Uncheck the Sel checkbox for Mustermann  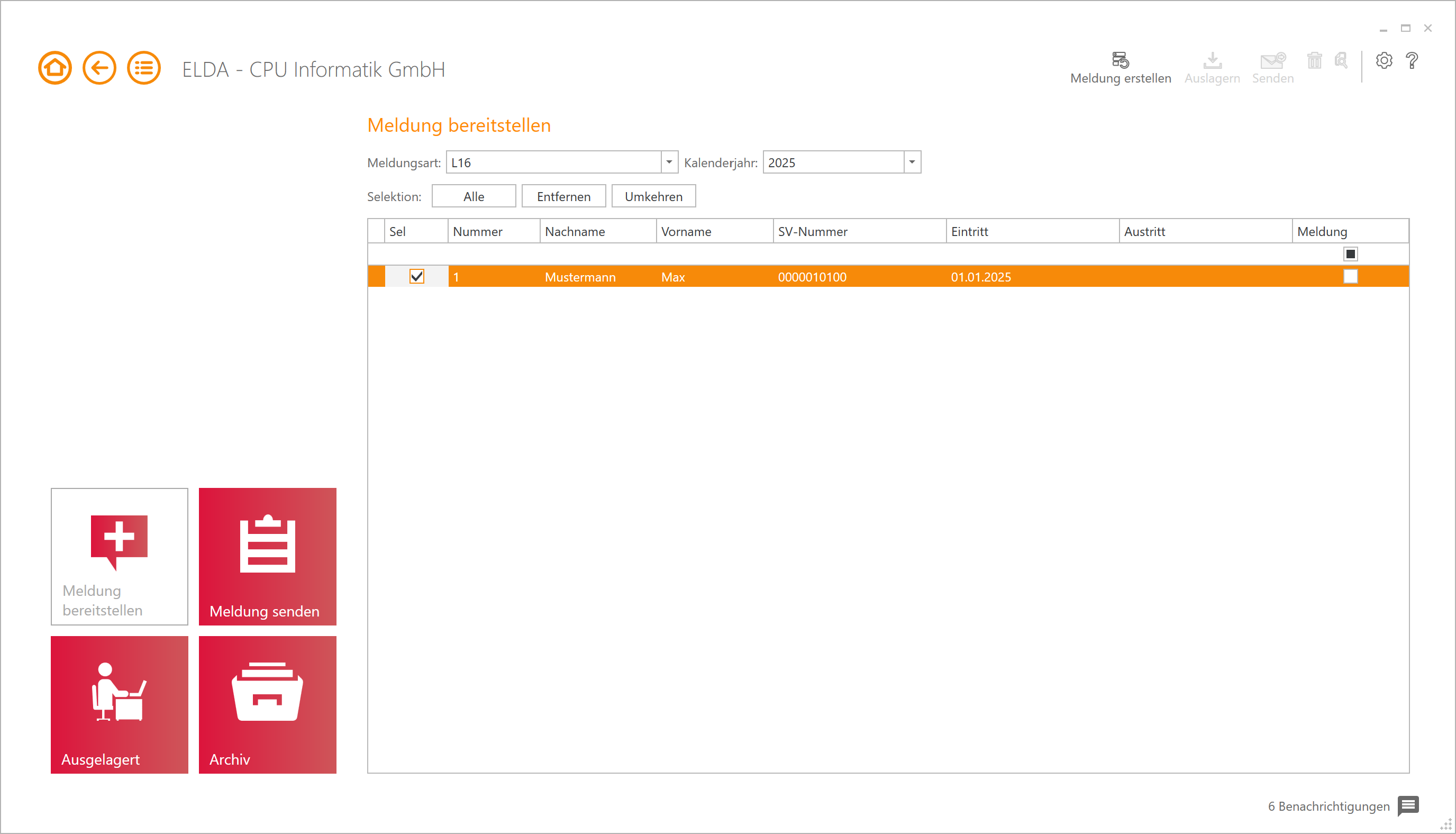coord(416,277)
